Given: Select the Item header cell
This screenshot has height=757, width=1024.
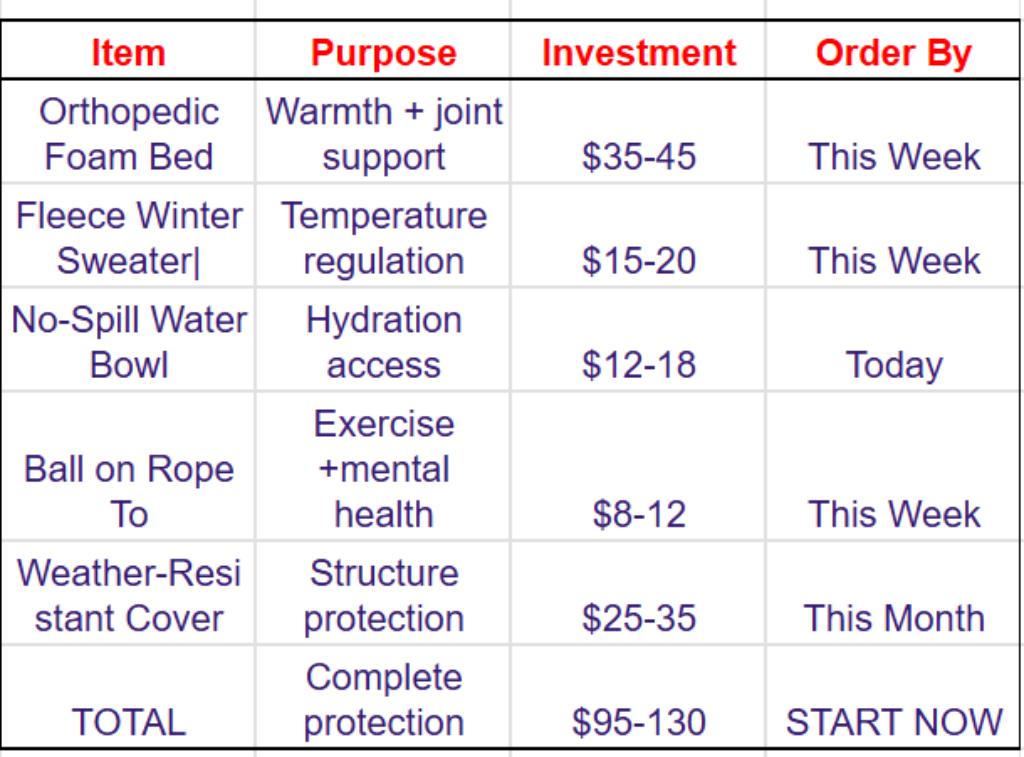Looking at the screenshot, I should [x=128, y=51].
